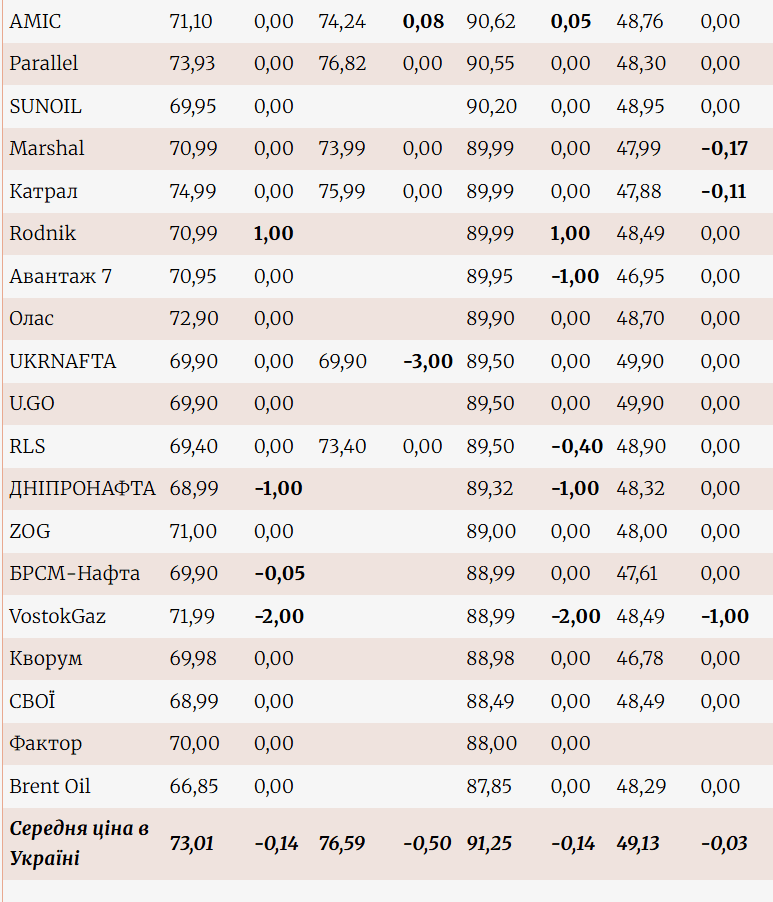Select the ДНІПРОНАФТА station name
Viewport: 773px width, 902px height.
pyautogui.click(x=83, y=489)
